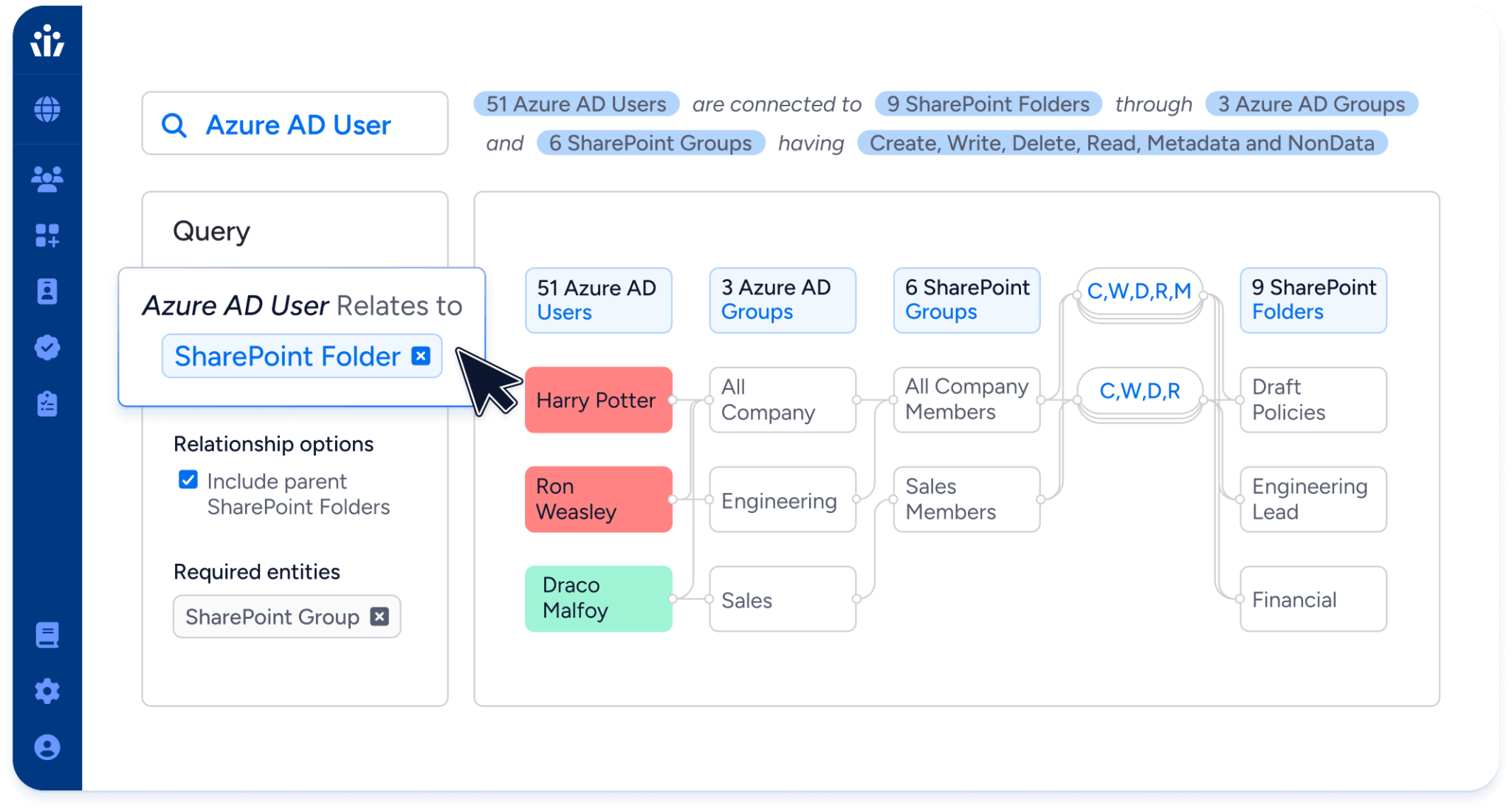Image resolution: width=1512 pixels, height=811 pixels.
Task: Click the 3 Azure AD Groups summary chip
Action: [1310, 104]
